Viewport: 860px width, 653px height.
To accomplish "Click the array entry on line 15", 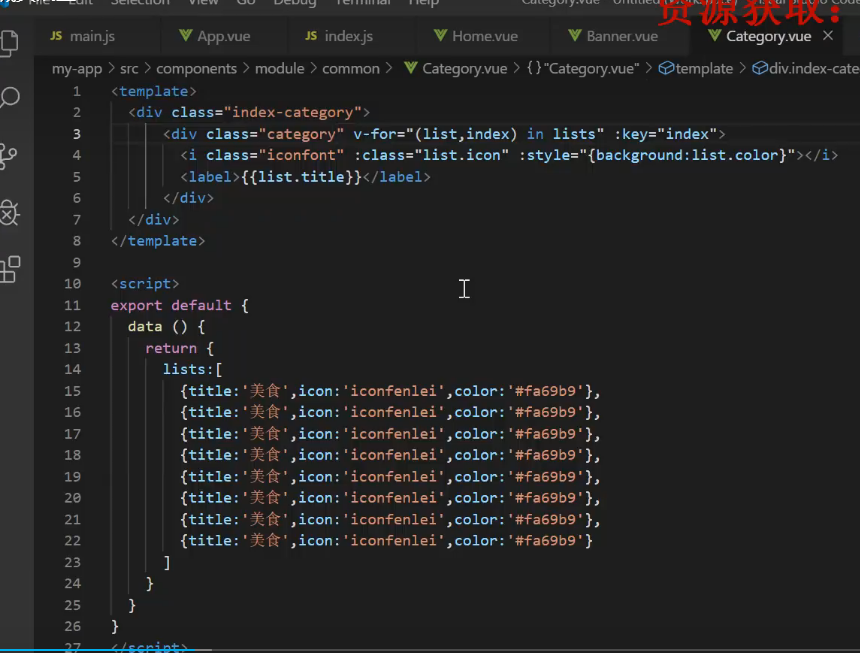I will tap(391, 391).
